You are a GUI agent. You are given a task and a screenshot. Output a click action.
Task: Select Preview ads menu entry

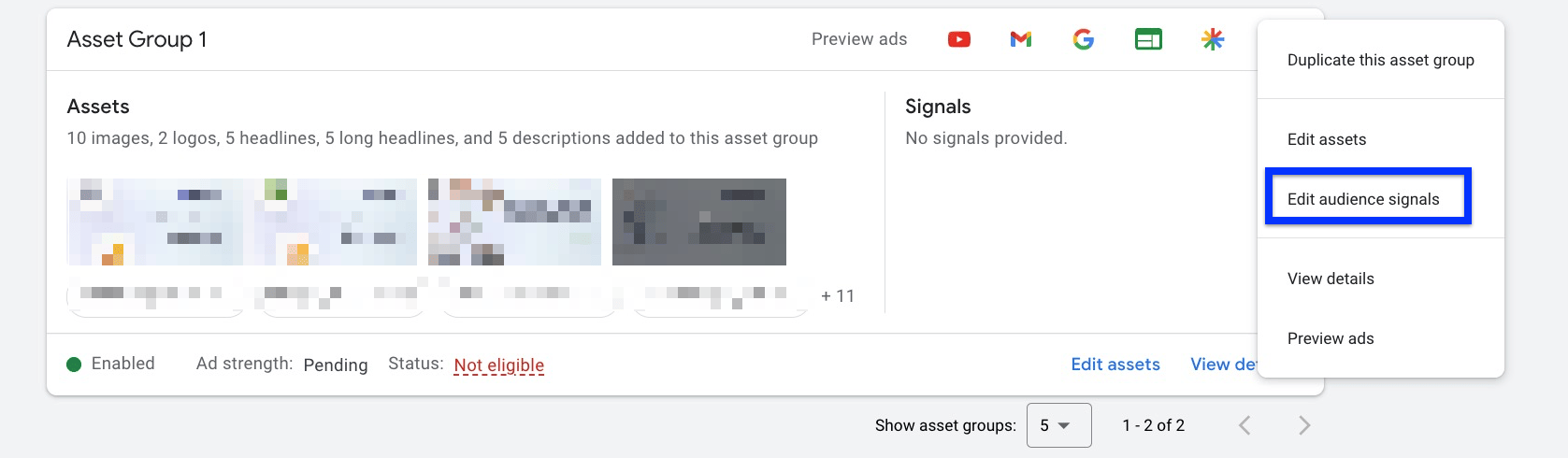point(1331,338)
